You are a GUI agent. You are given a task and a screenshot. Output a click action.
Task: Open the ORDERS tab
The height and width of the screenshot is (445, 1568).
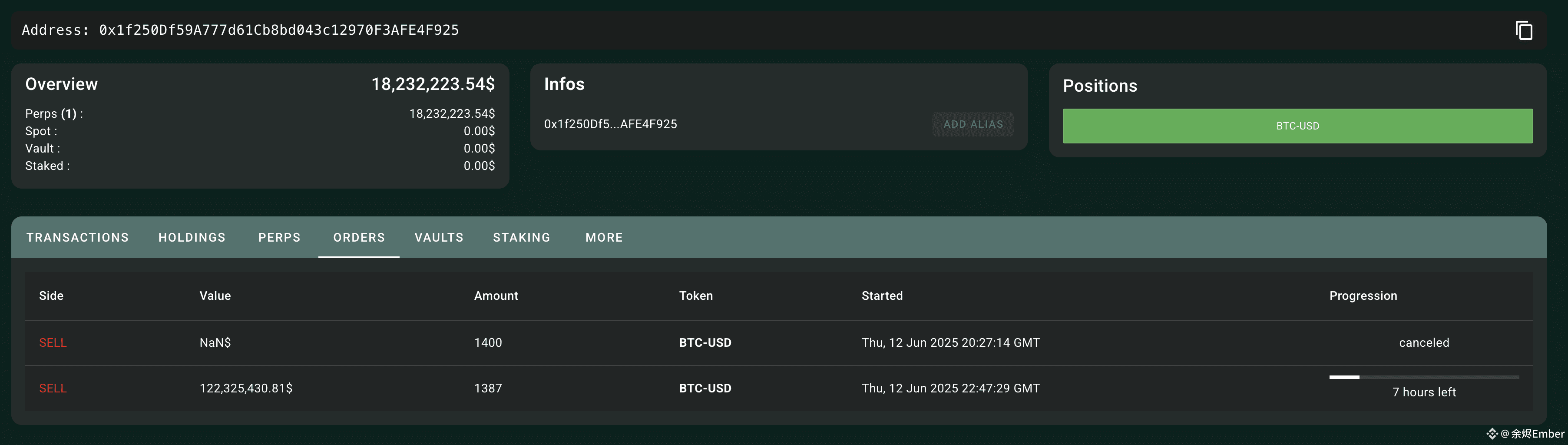[359, 237]
